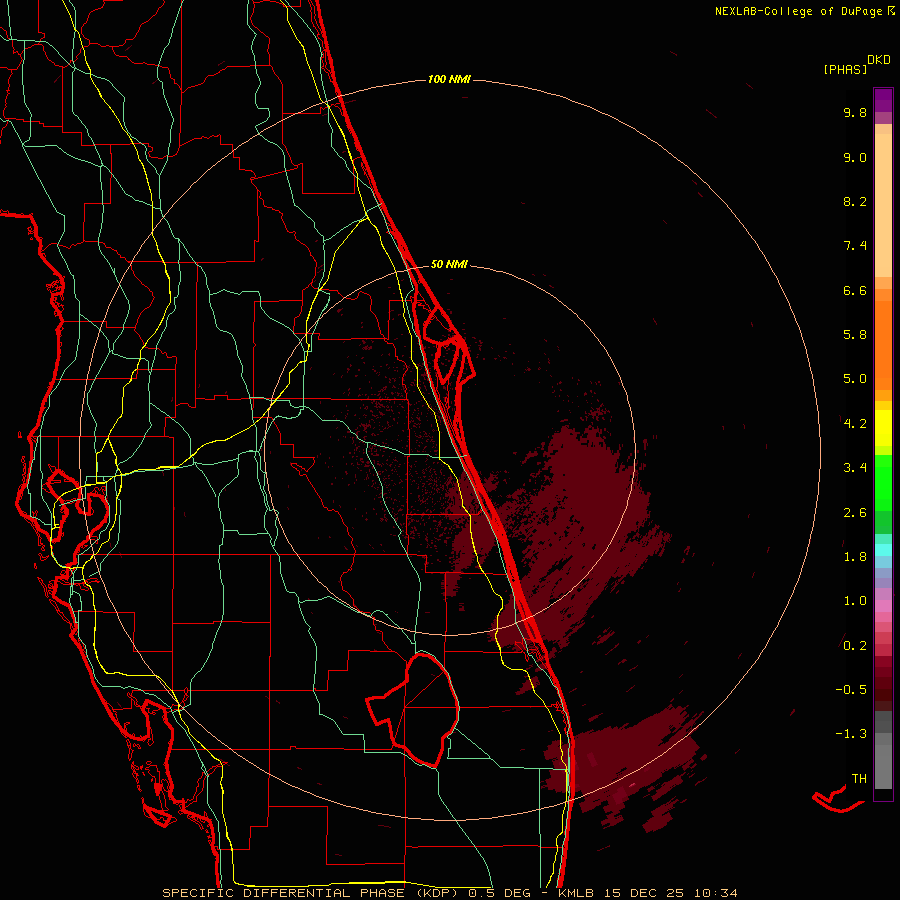This screenshot has height=900, width=900.
Task: Click the 15 DEC 25 10:34 timestamp
Action: pyautogui.click(x=669, y=893)
